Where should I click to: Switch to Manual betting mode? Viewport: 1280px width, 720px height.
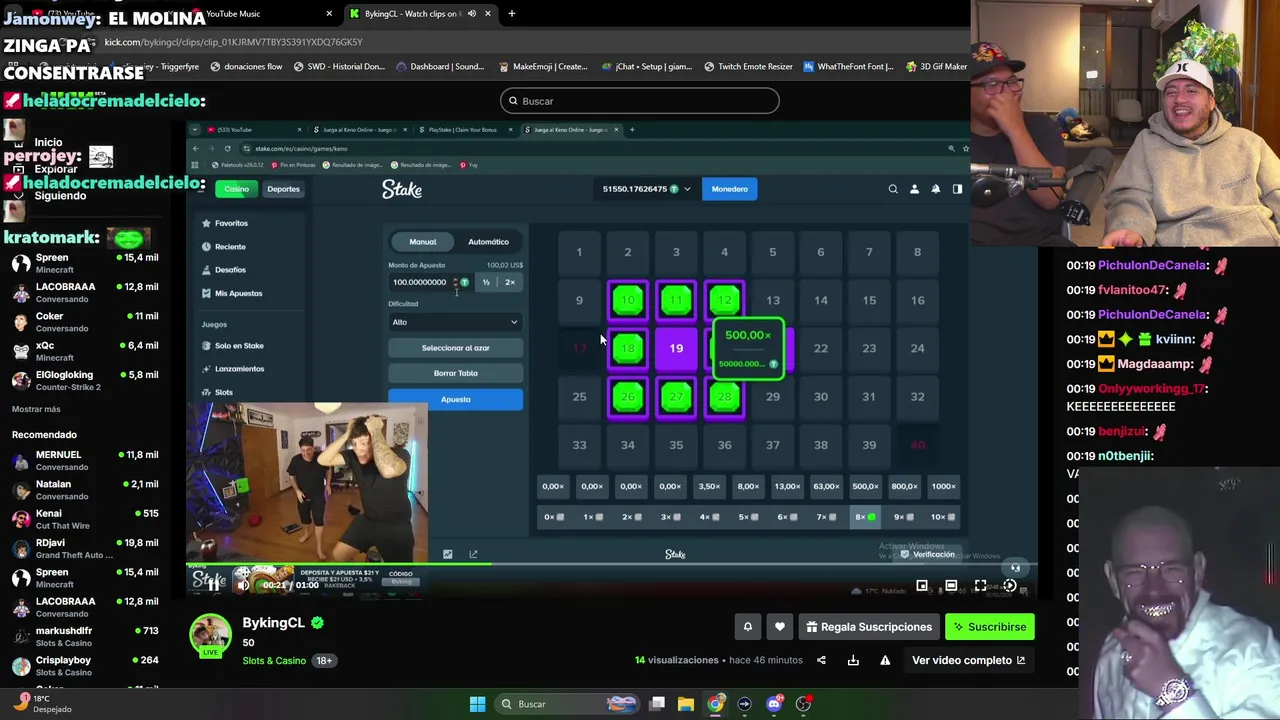click(422, 242)
